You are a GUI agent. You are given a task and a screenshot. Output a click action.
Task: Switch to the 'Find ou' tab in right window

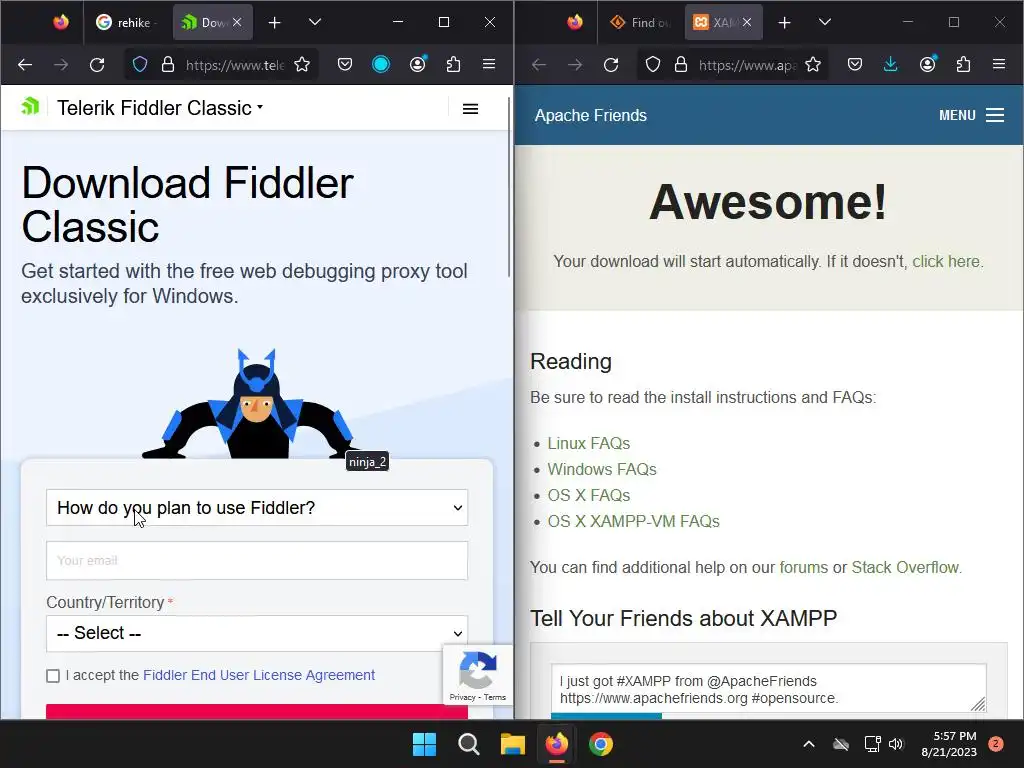639,23
